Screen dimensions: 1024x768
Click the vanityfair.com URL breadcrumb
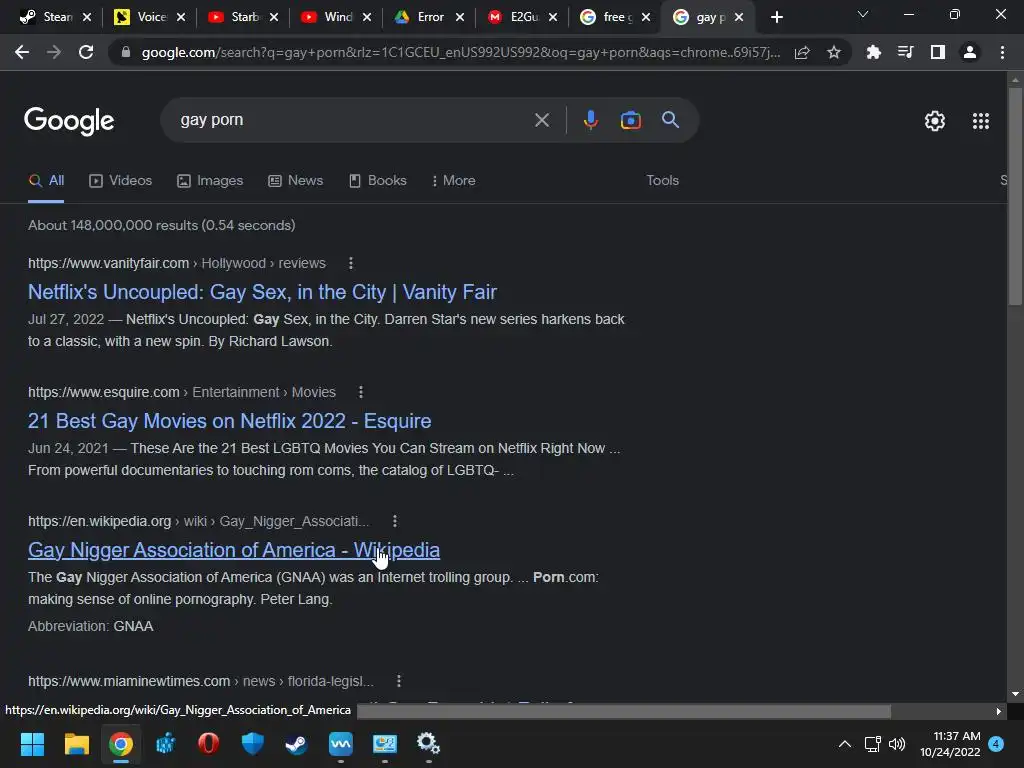click(176, 263)
